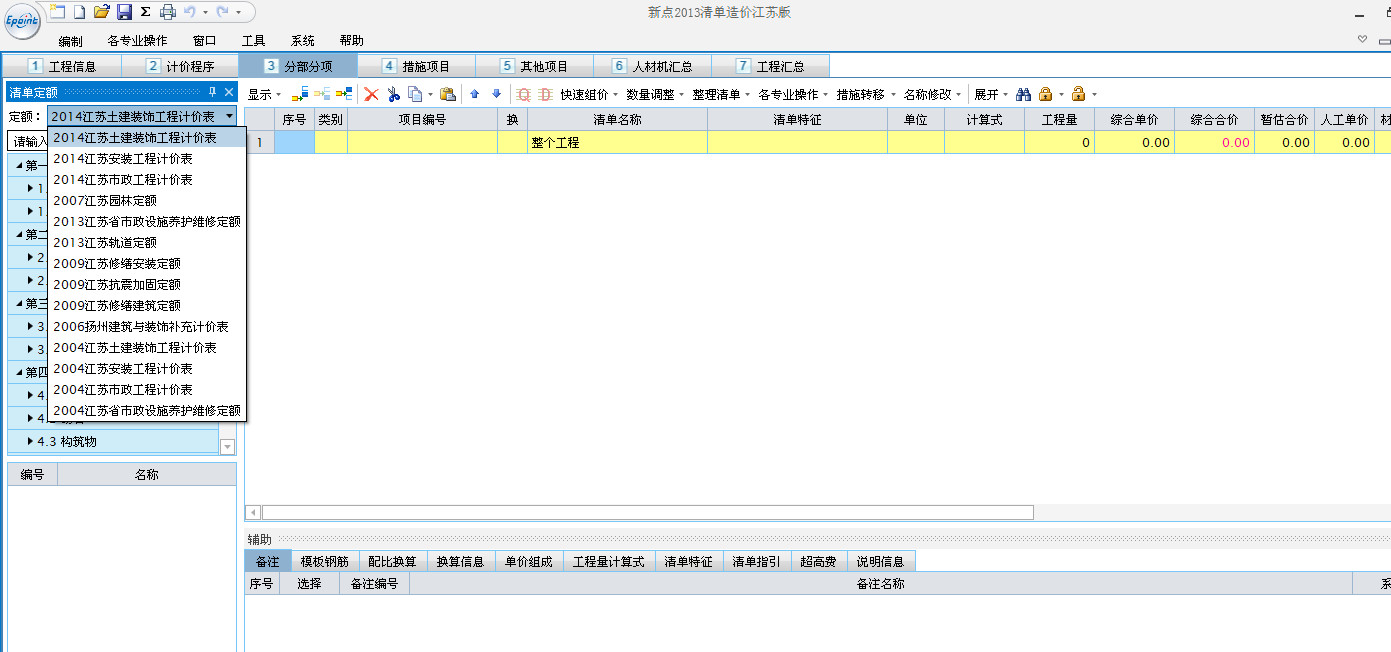The height and width of the screenshot is (652, 1391).
Task: Open the 编制 menu
Action: [70, 41]
